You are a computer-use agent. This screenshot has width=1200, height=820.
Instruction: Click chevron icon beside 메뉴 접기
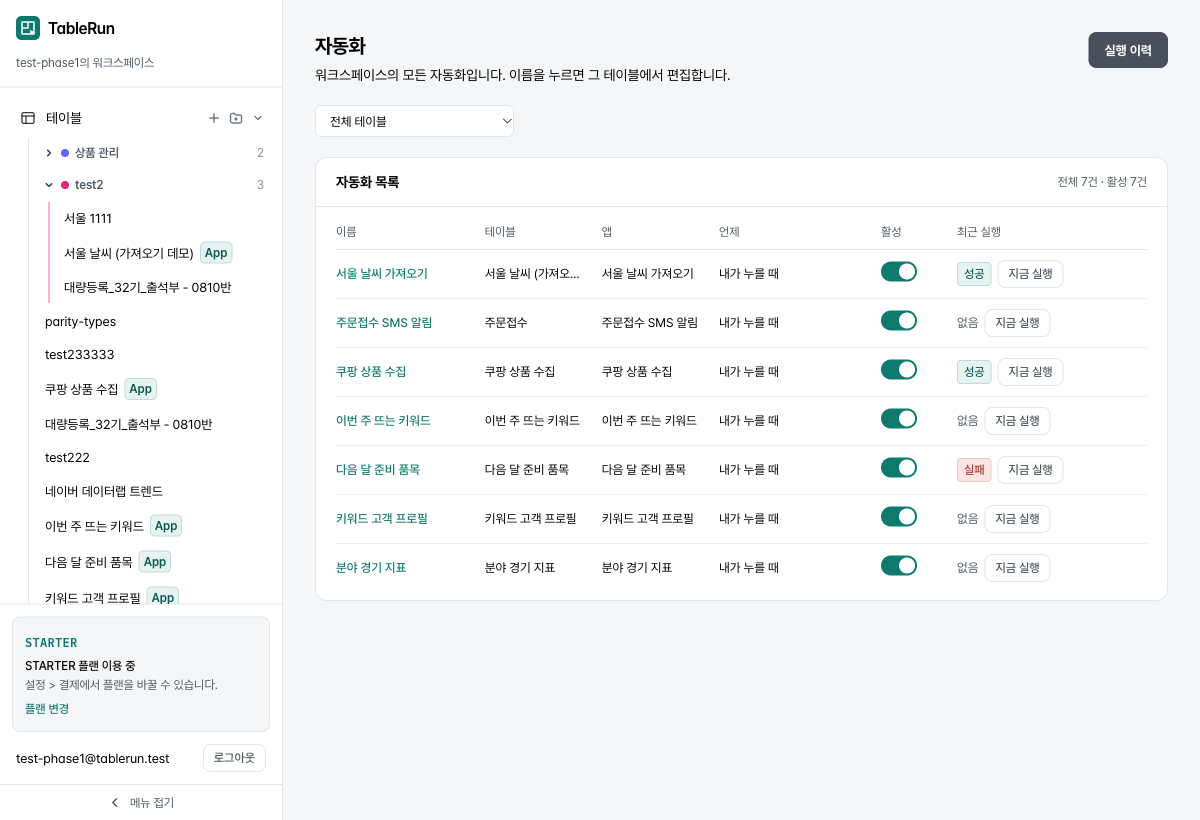(x=115, y=803)
